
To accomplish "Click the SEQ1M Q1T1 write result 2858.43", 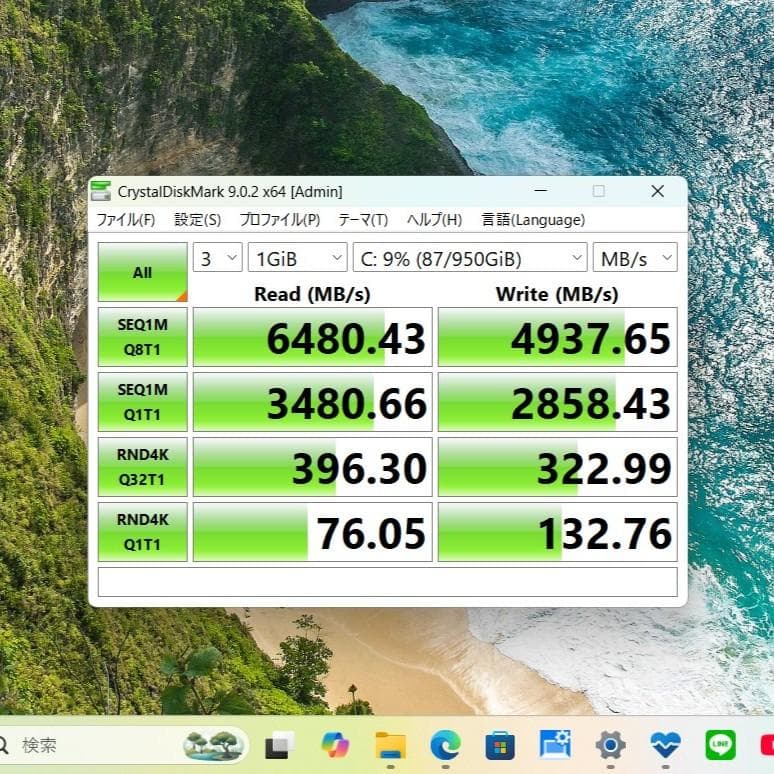I will click(x=558, y=402).
